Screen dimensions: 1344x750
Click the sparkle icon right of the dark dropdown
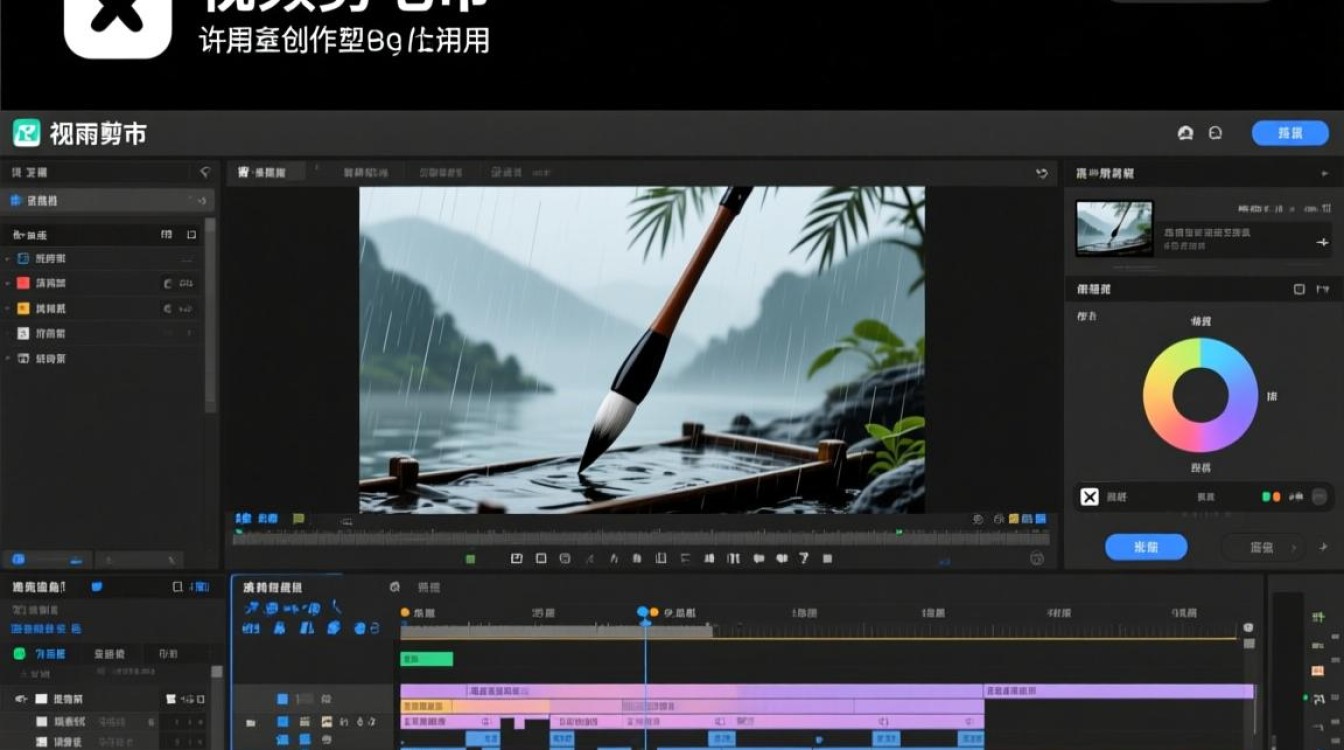1324,547
